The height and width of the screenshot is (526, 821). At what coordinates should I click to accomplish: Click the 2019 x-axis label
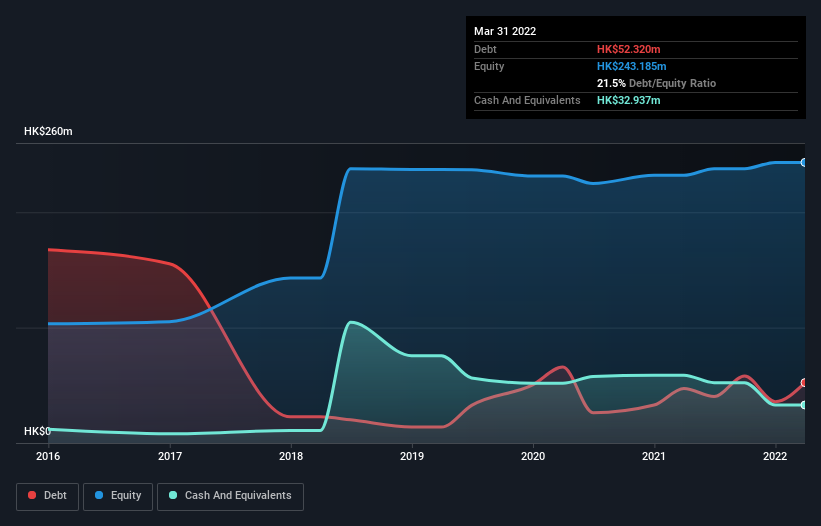pos(412,456)
